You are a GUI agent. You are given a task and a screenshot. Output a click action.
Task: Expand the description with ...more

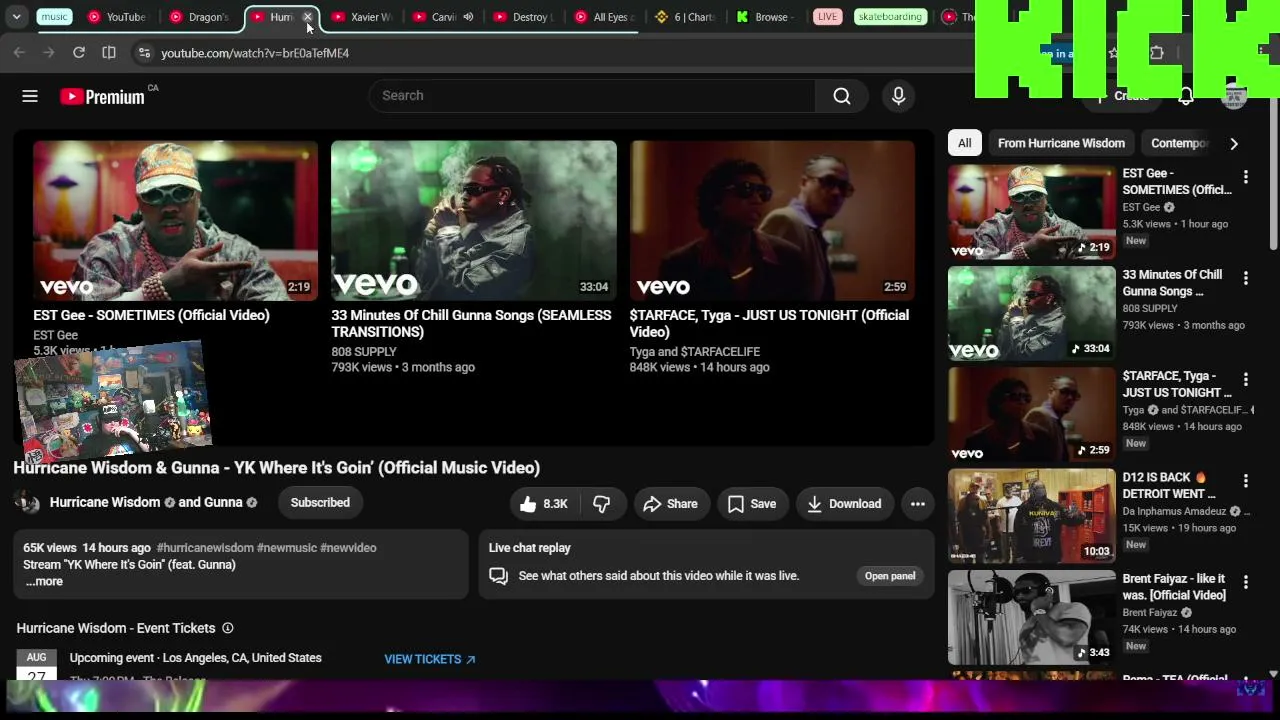point(44,582)
